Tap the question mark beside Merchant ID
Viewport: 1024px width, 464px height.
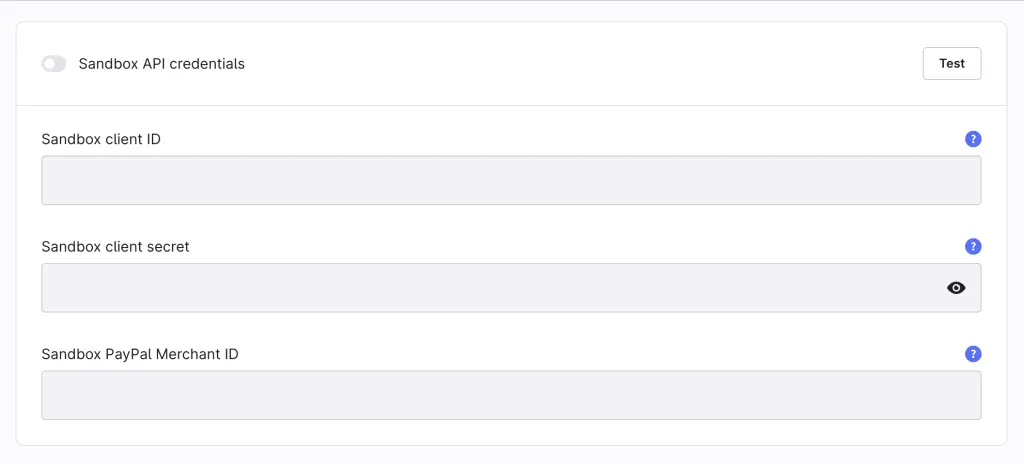[x=973, y=354]
